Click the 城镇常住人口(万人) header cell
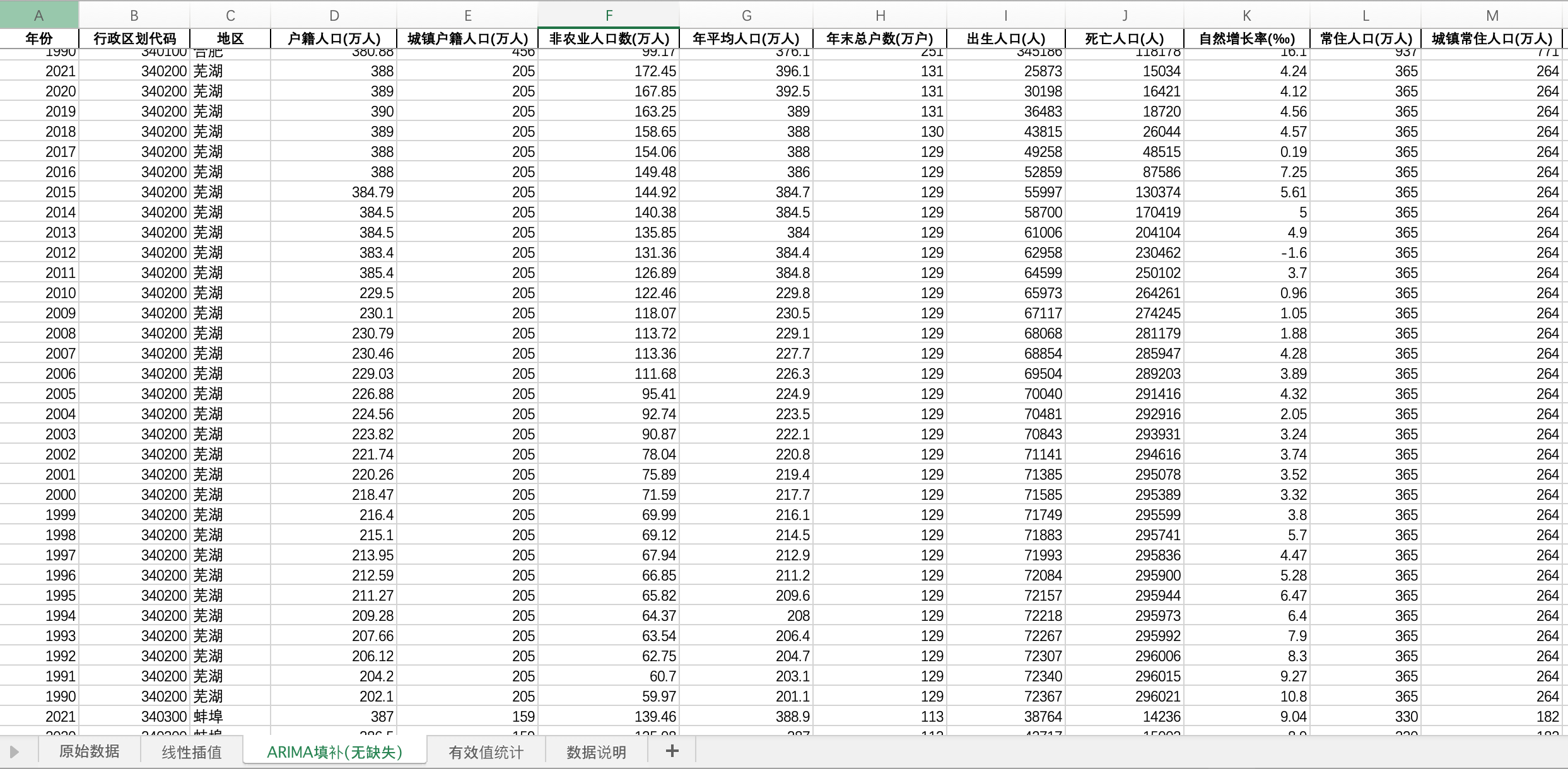The width and height of the screenshot is (1568, 769). 1492,38
